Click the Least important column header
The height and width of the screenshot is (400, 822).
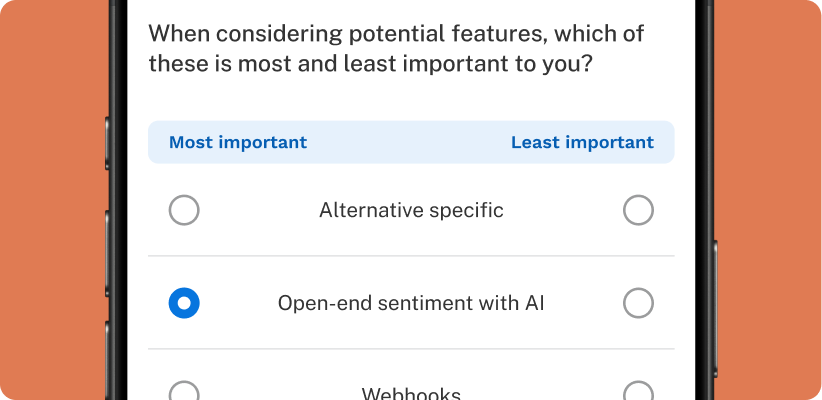582,143
